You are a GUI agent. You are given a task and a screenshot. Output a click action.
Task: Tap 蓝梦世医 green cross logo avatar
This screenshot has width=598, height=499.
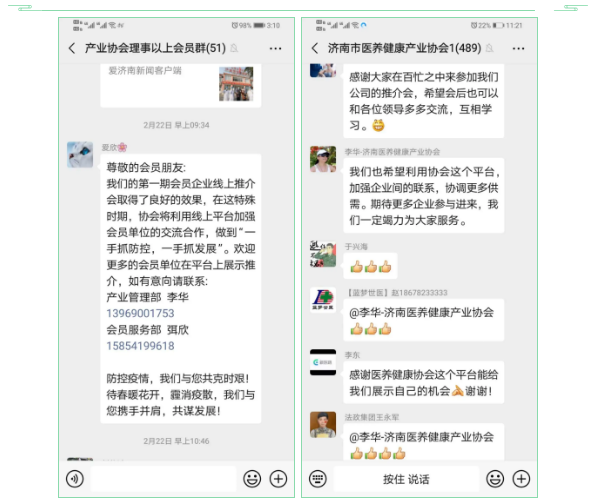click(323, 300)
